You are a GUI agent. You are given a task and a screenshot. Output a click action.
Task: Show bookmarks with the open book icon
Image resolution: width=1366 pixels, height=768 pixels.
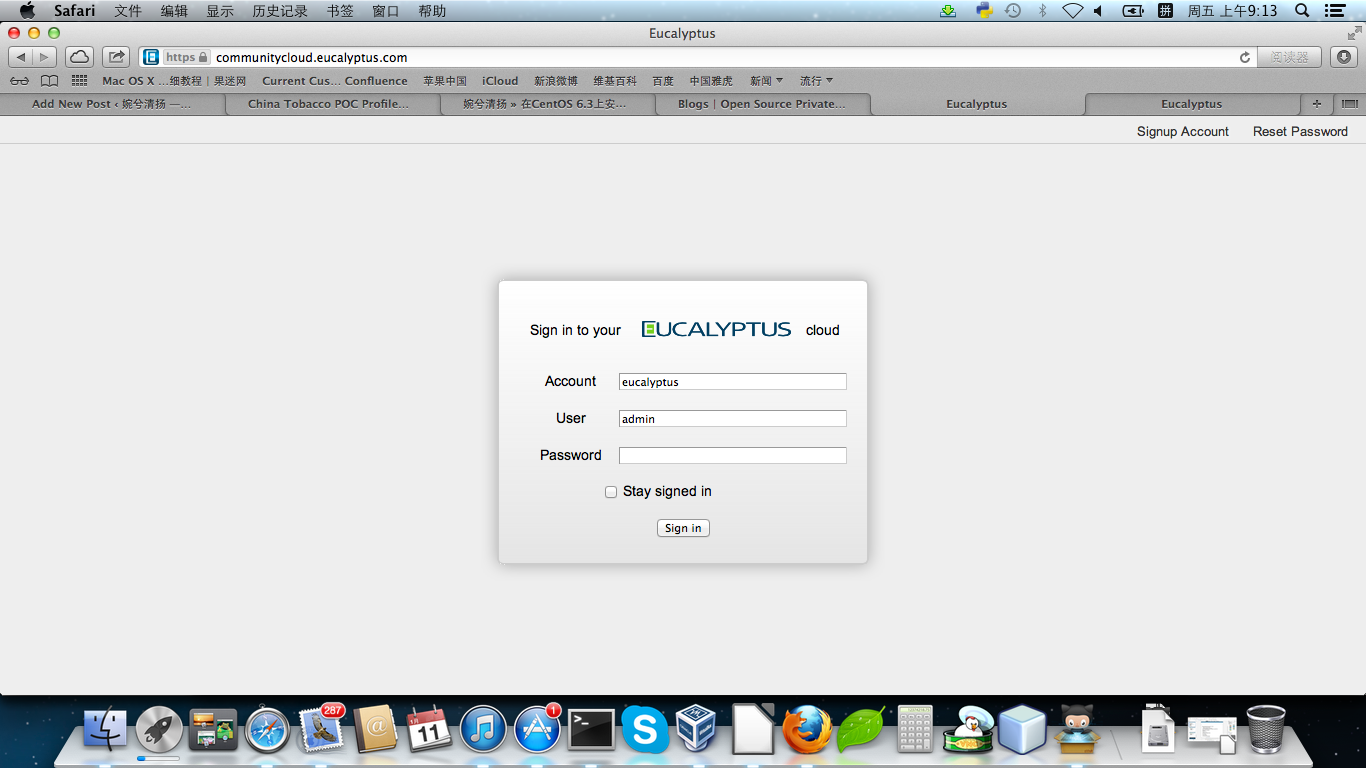tap(49, 81)
